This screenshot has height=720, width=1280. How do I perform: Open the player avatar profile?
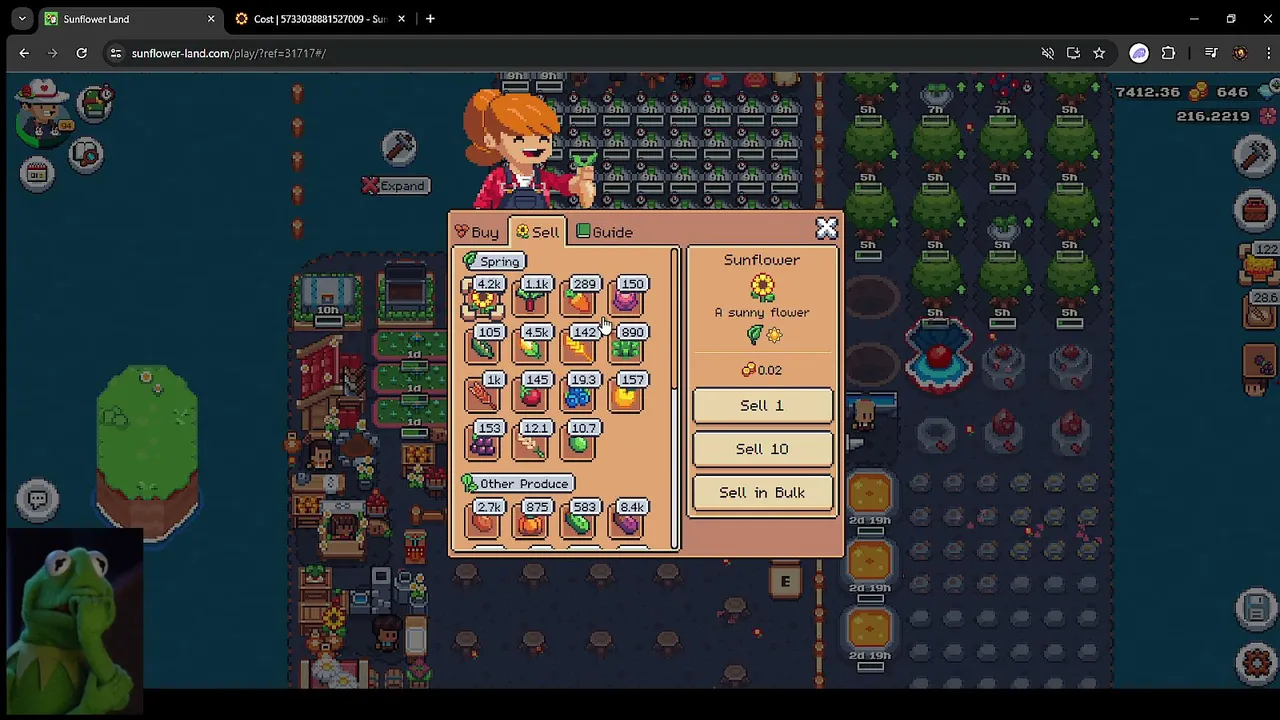click(42, 112)
